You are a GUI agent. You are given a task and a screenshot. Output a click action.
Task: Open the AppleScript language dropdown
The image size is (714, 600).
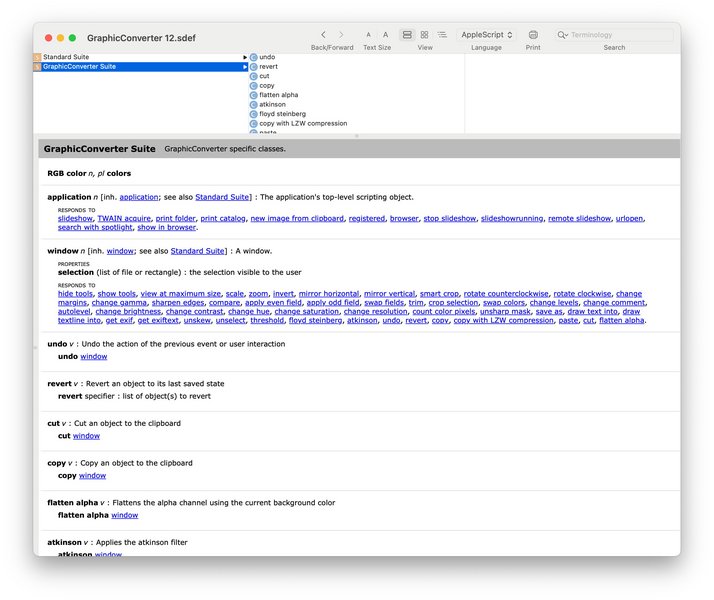coord(486,35)
